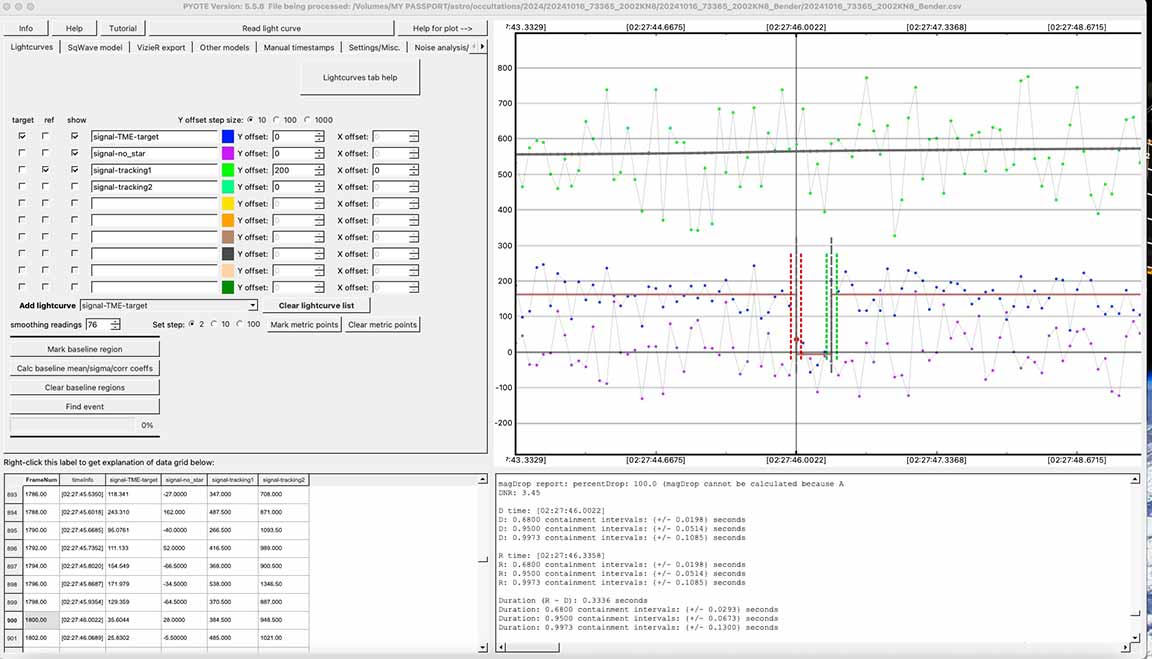Open the VizieR export tab

point(161,47)
